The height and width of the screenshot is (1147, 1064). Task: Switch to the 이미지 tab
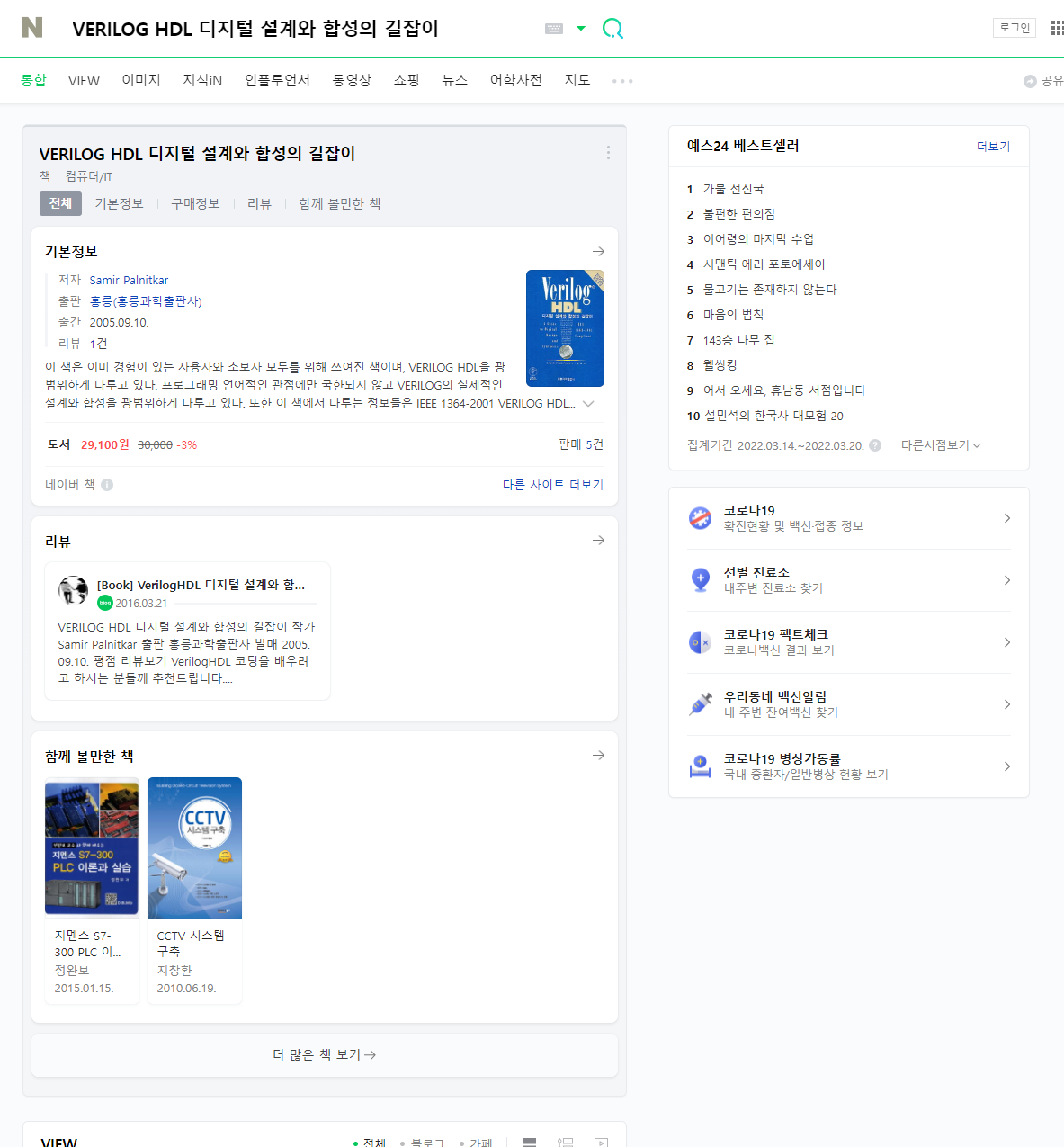(x=141, y=80)
